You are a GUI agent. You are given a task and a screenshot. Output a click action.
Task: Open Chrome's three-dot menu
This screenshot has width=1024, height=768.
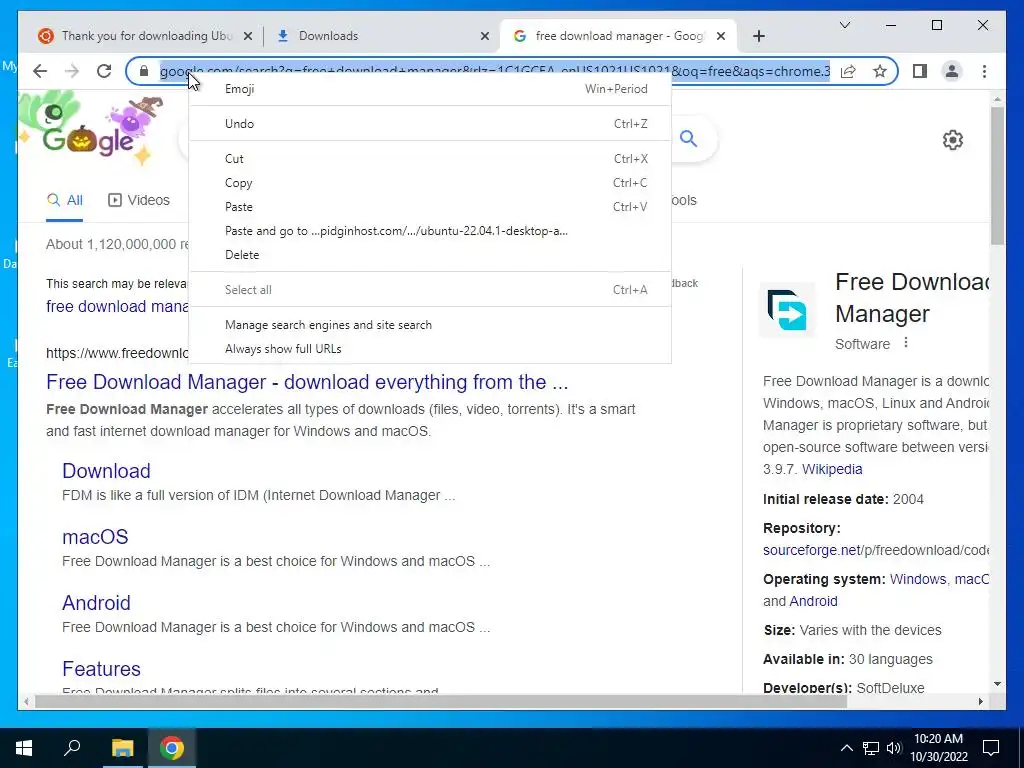click(x=984, y=71)
